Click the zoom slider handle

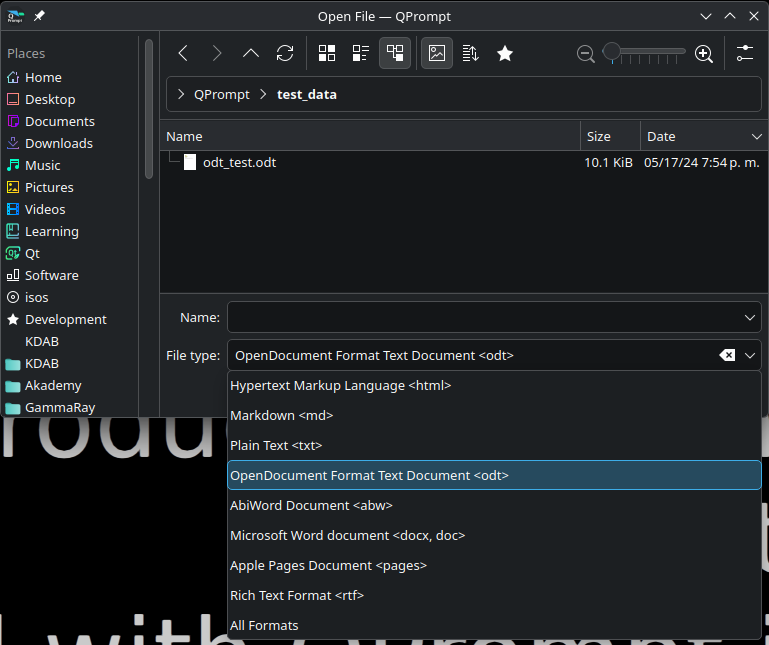tap(610, 51)
